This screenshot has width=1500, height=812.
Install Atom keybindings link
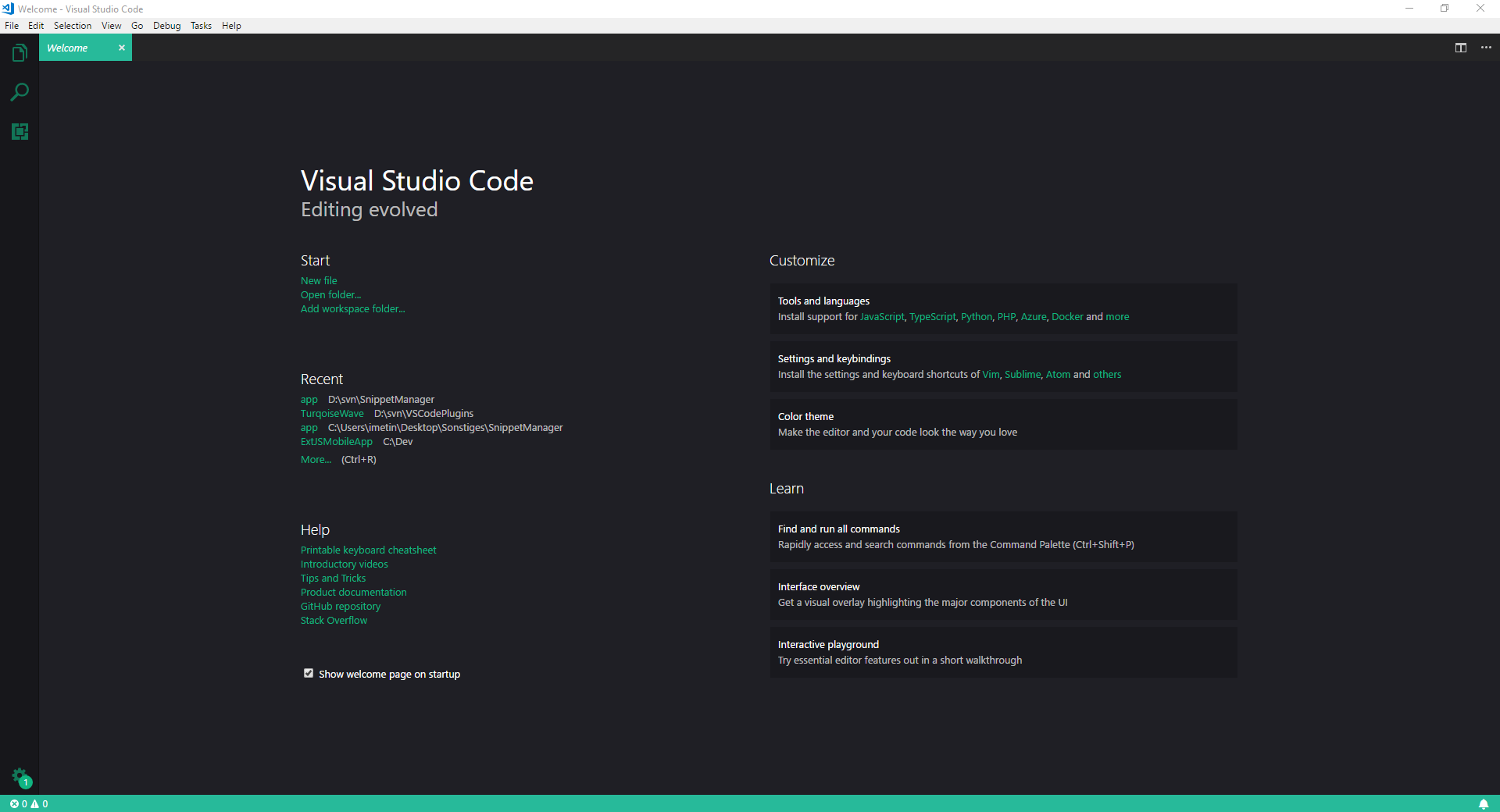[1058, 375]
